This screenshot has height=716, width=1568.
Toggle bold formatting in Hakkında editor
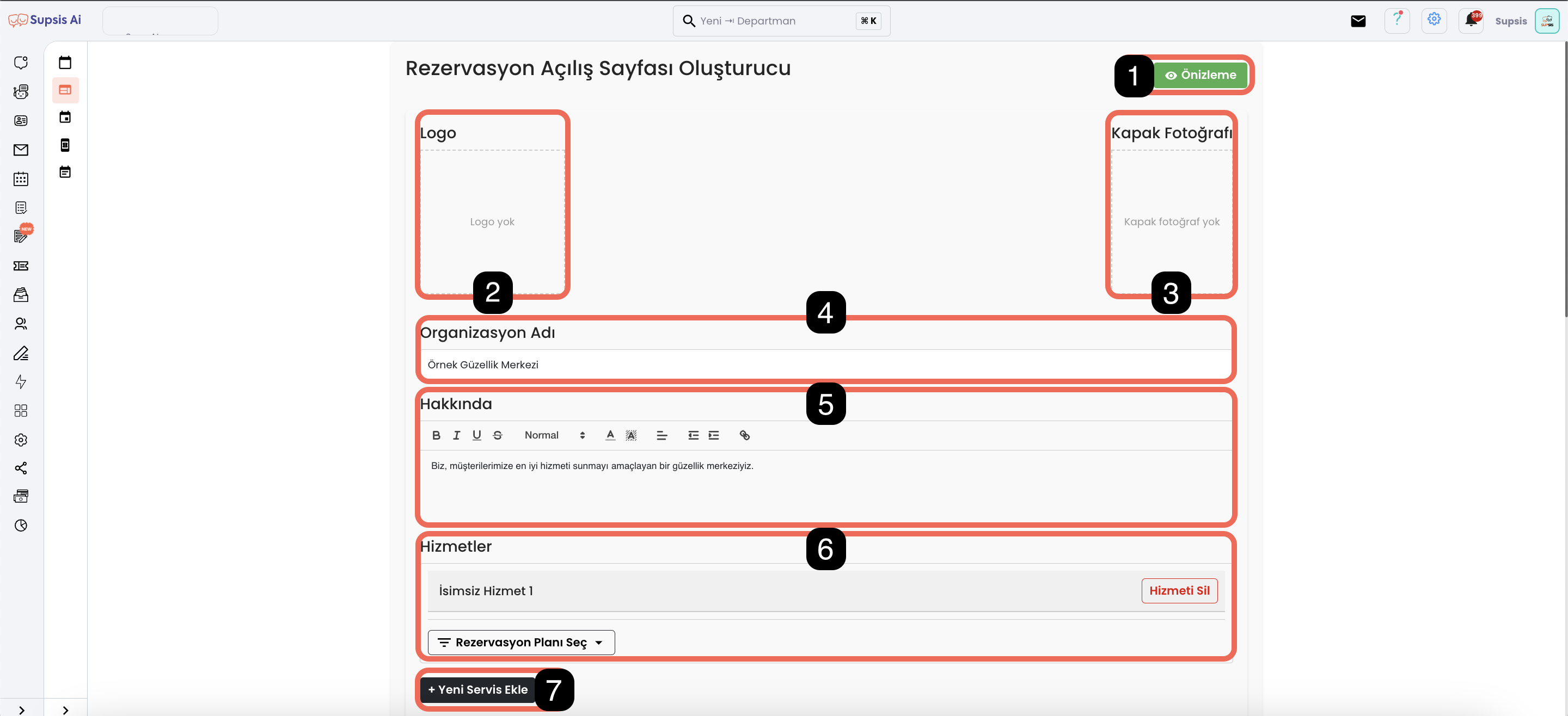click(437, 436)
